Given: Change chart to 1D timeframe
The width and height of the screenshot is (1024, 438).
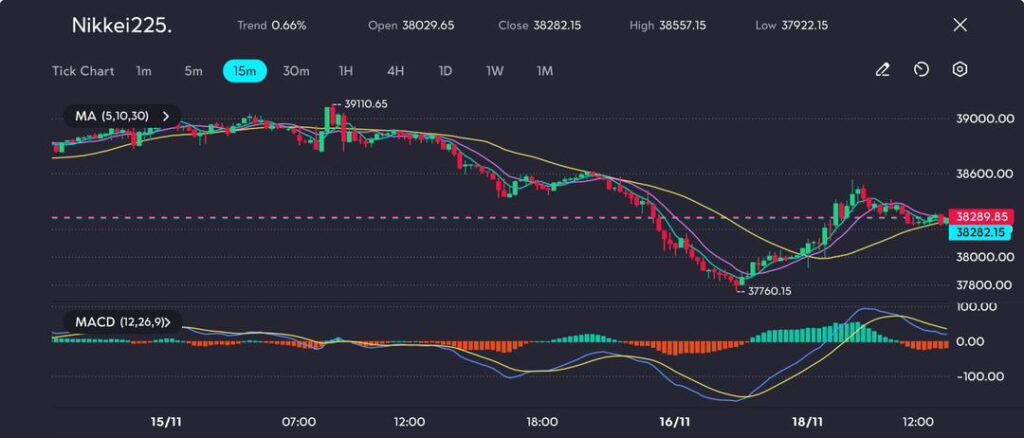Looking at the screenshot, I should tap(446, 71).
